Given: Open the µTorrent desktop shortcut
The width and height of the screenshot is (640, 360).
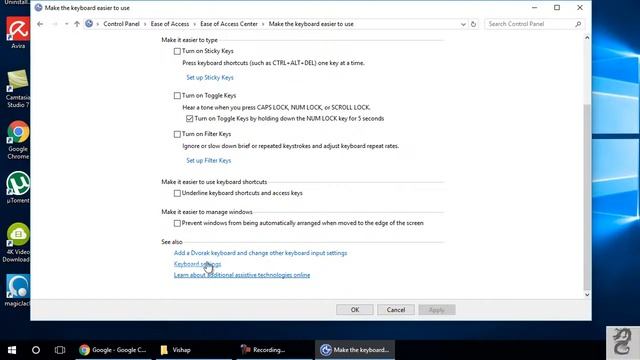Looking at the screenshot, I should (x=18, y=187).
